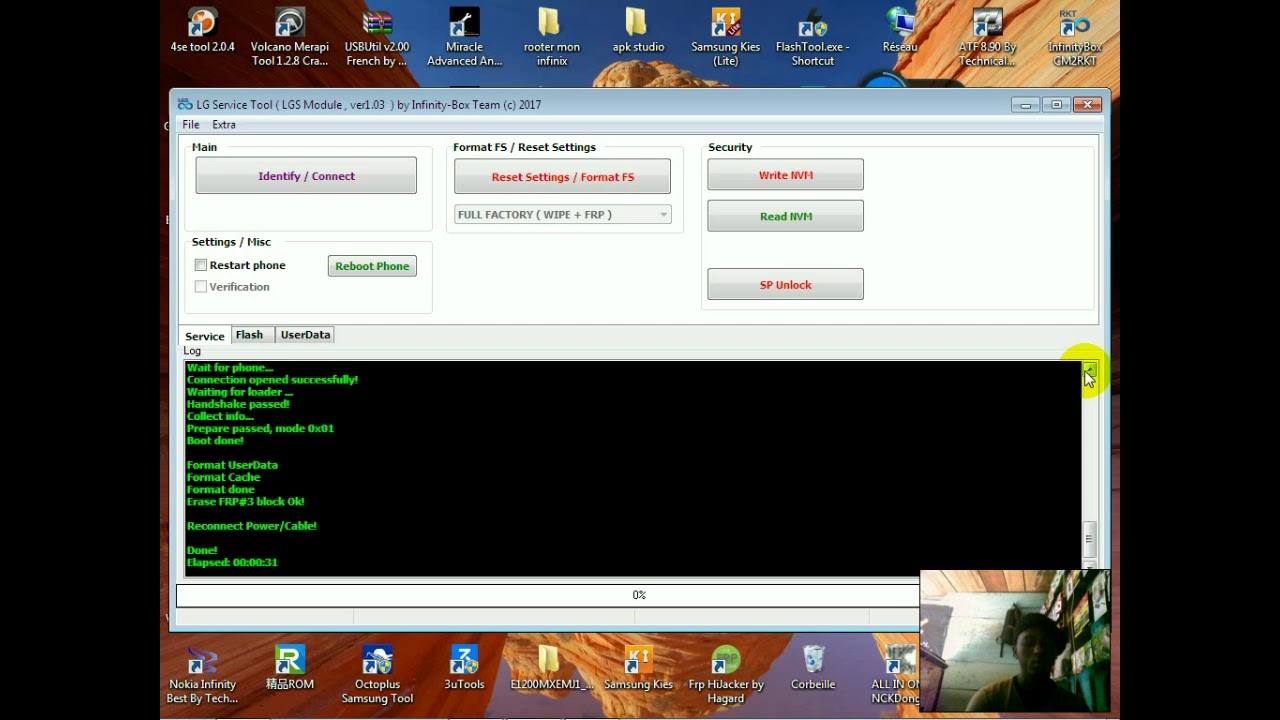Click the webcam overlay thumbnail
The width and height of the screenshot is (1280, 720).
1015,641
